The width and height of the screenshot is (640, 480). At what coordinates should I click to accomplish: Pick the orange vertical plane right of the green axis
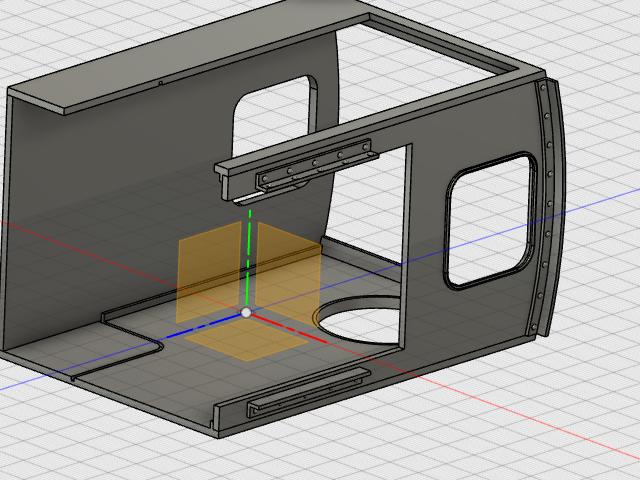pyautogui.click(x=288, y=273)
